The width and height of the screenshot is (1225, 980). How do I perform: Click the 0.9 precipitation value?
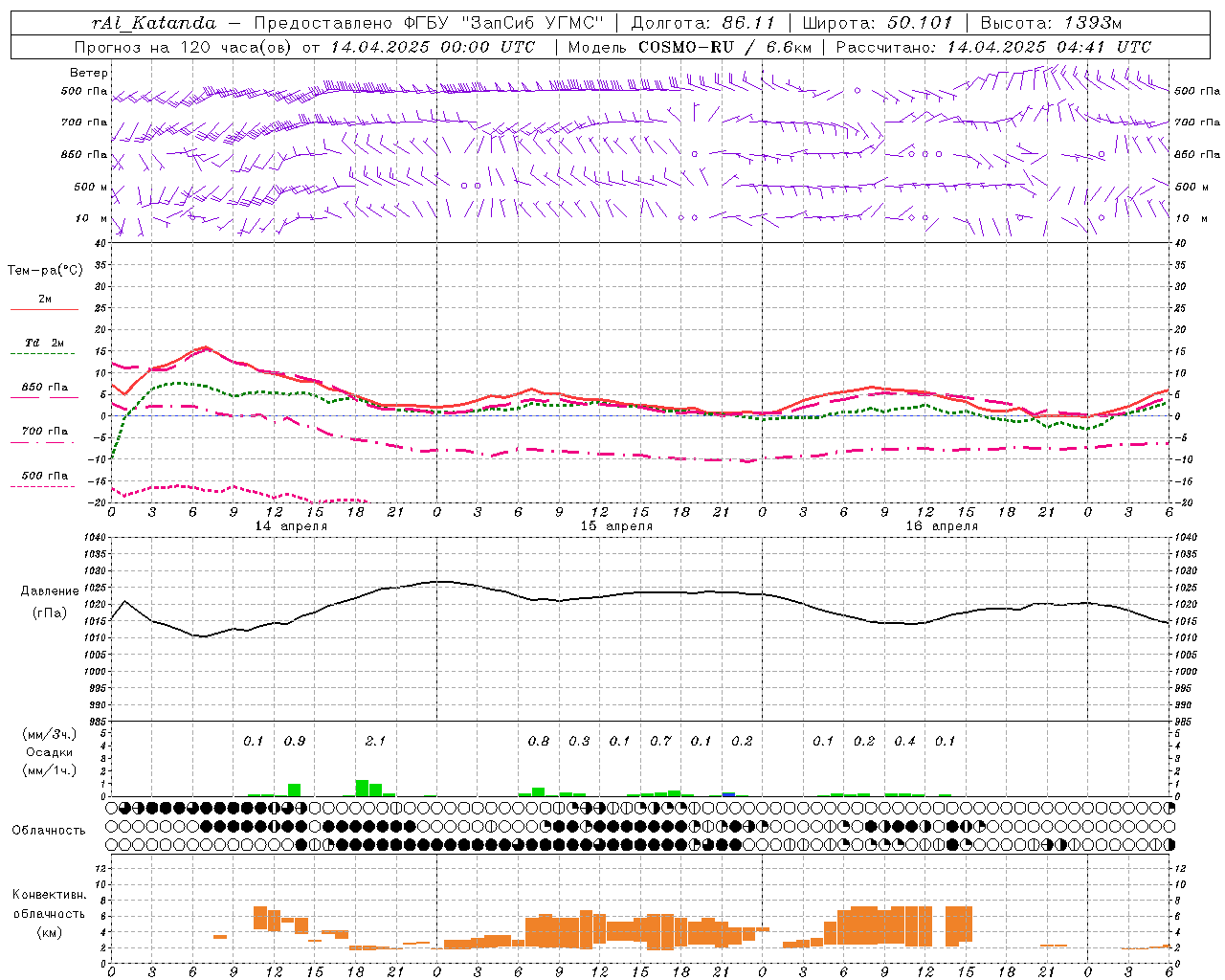(x=295, y=742)
